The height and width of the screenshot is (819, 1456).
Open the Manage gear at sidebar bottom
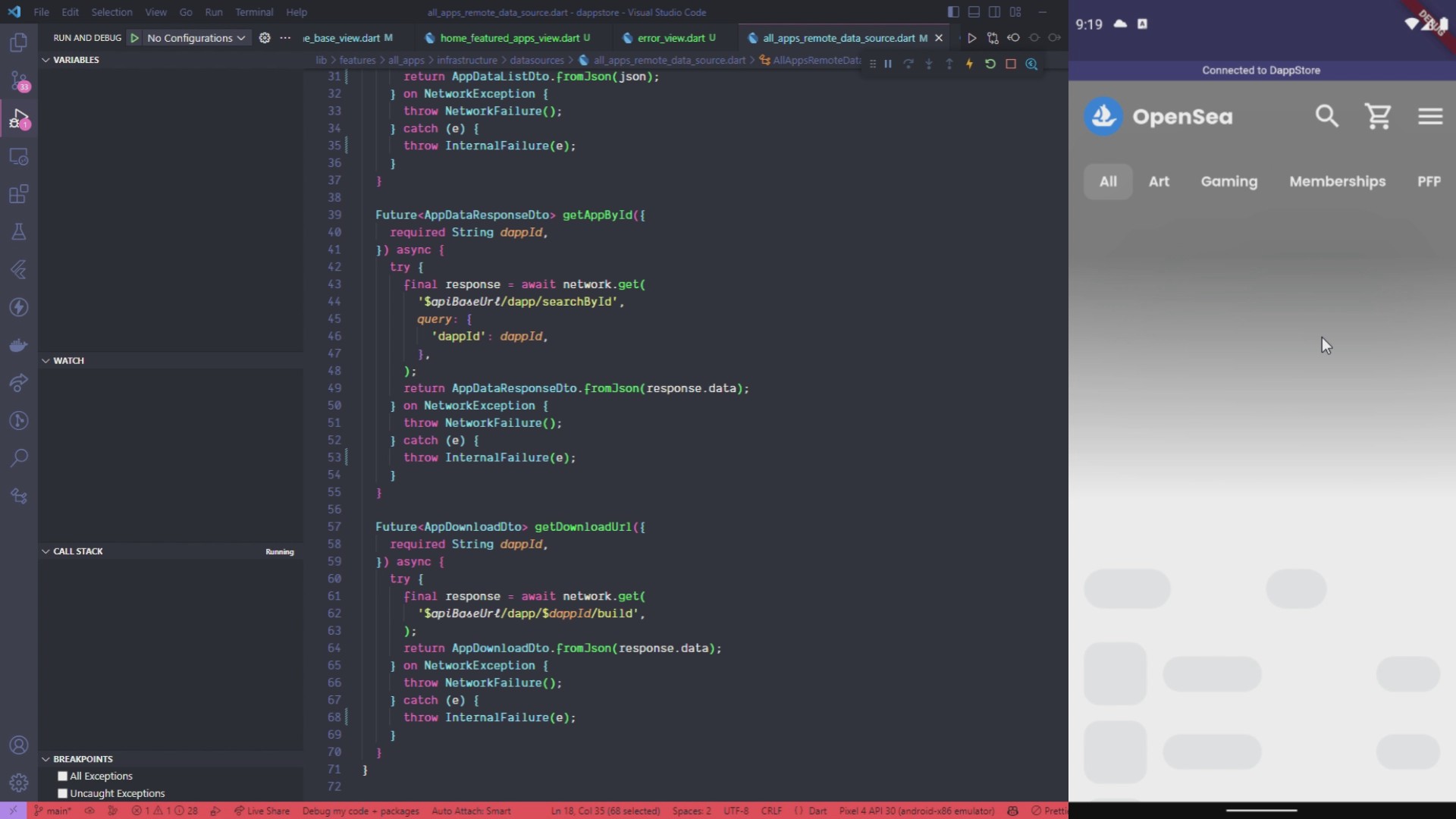pyautogui.click(x=18, y=782)
